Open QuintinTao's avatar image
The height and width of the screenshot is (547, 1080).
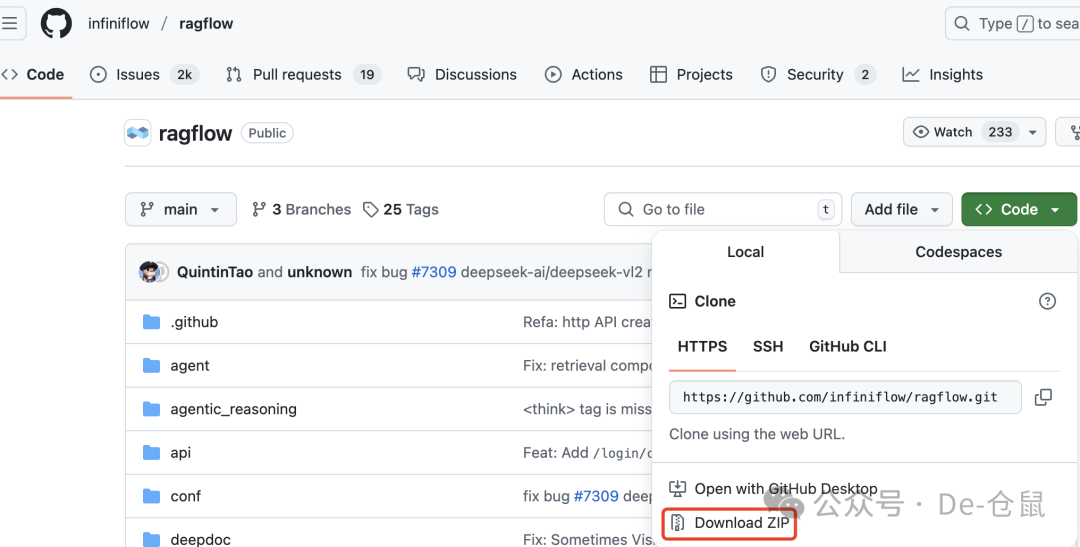point(150,272)
